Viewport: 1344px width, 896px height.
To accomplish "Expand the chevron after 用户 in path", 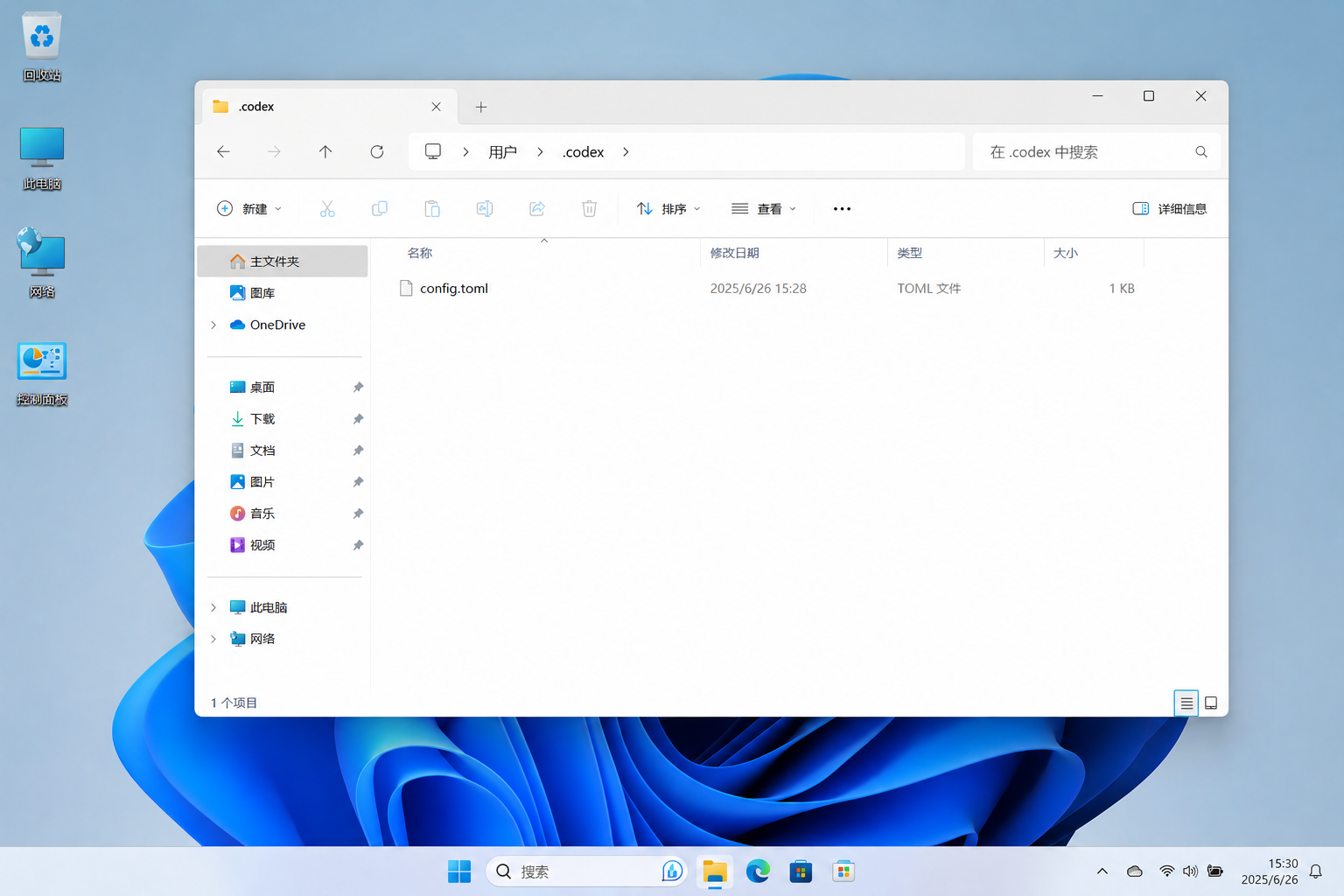I will pos(540,151).
